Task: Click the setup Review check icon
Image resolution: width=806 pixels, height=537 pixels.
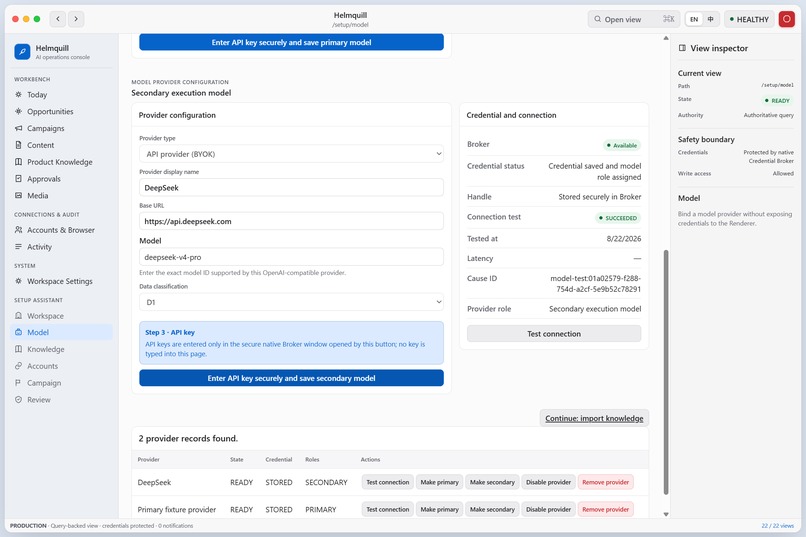Action: 19,400
